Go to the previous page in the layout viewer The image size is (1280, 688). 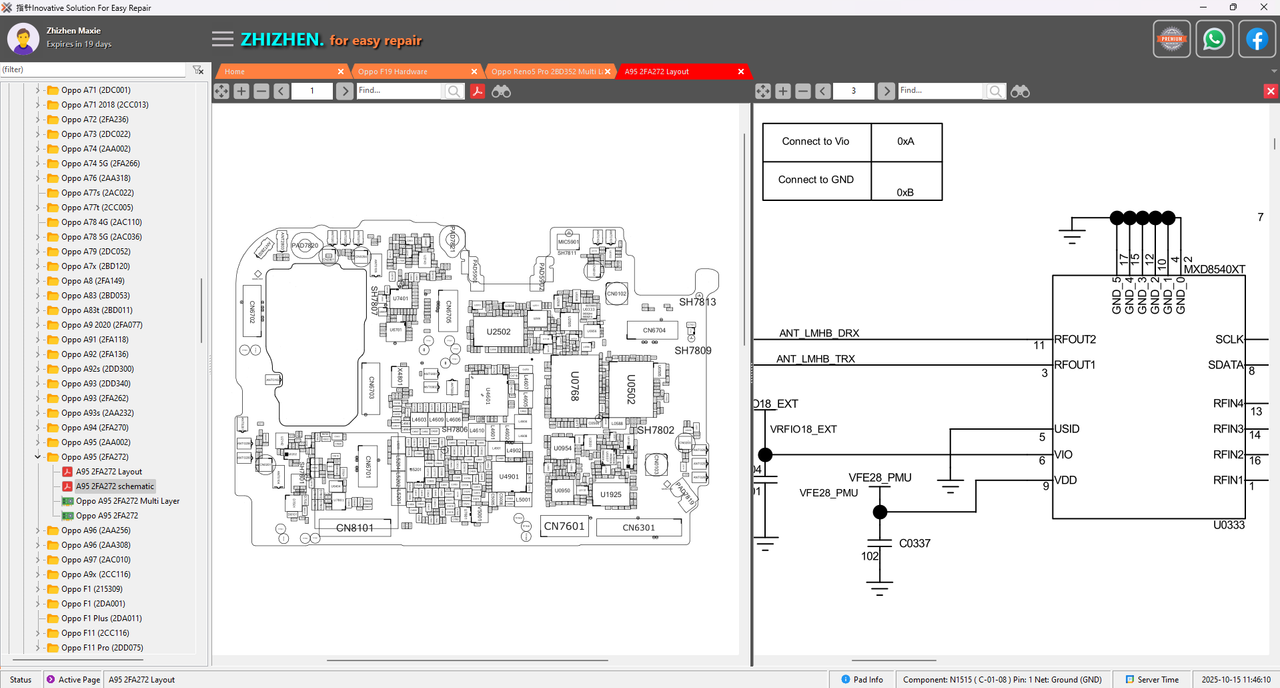tap(281, 91)
